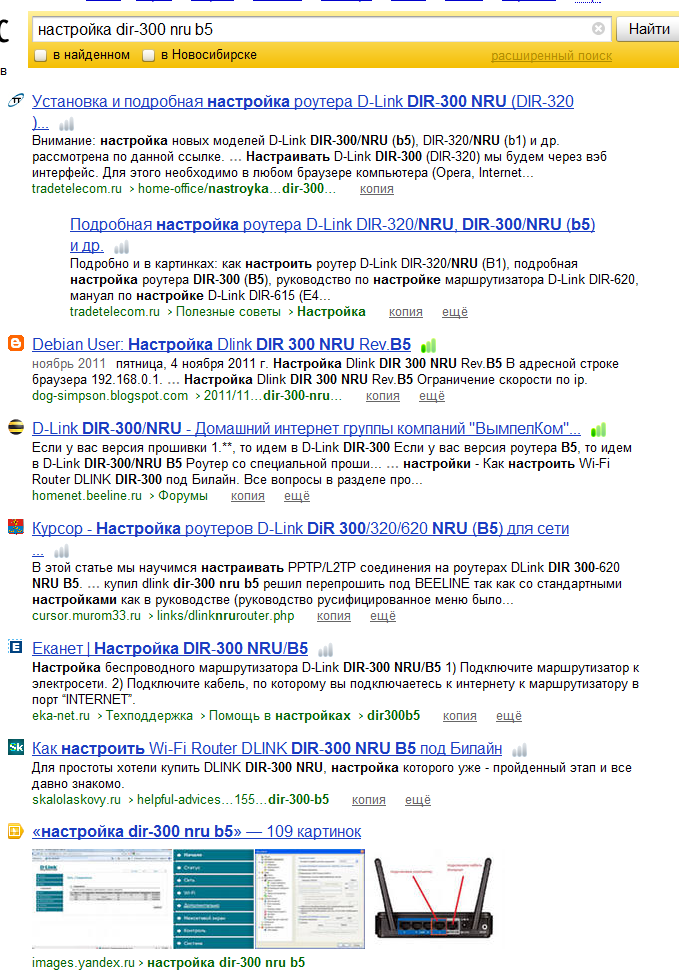Open the копия link of the cursor.murom33.ru result
This screenshot has height=978, width=679.
[x=334, y=616]
